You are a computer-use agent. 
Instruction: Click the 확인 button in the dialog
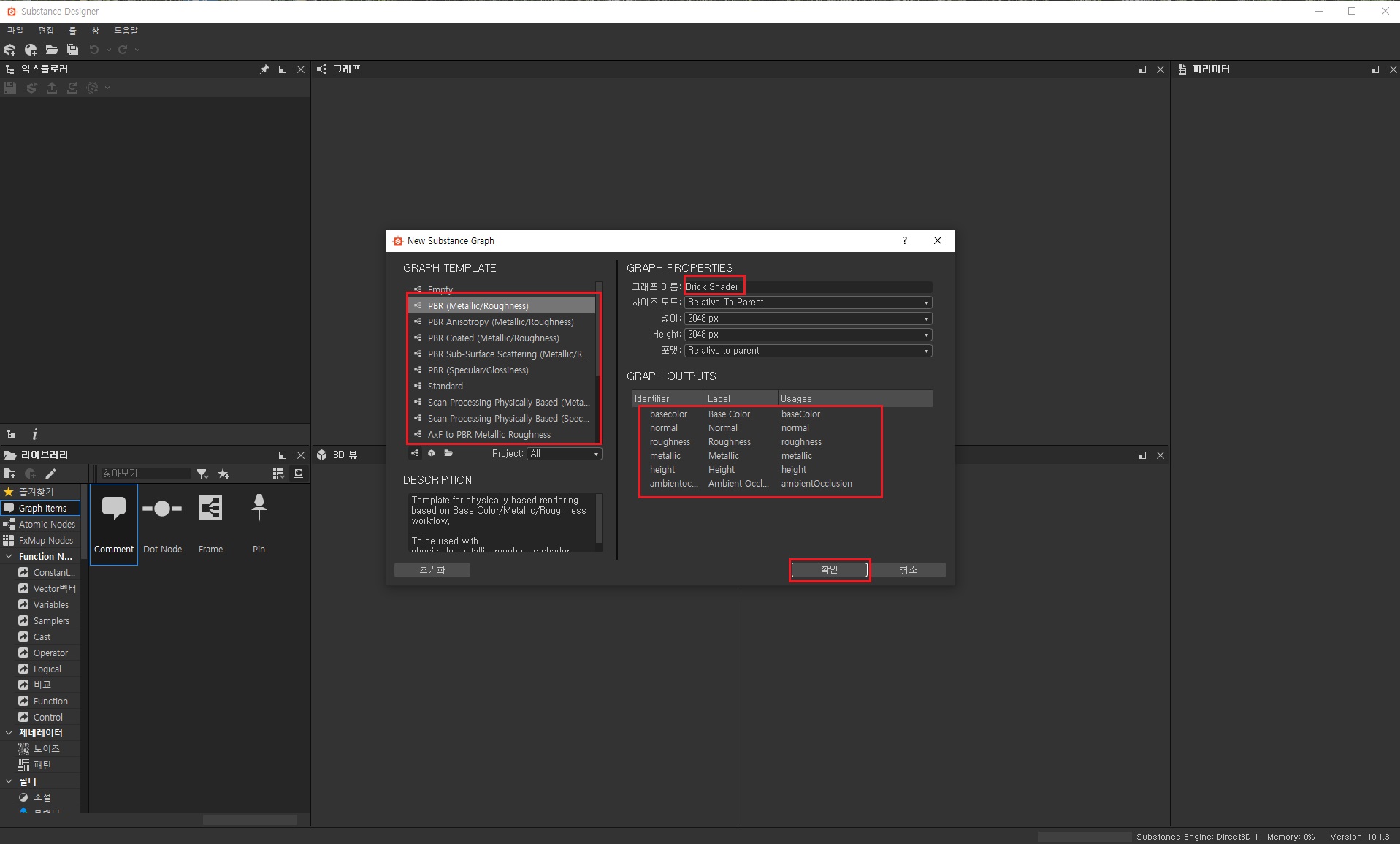pyautogui.click(x=830, y=570)
